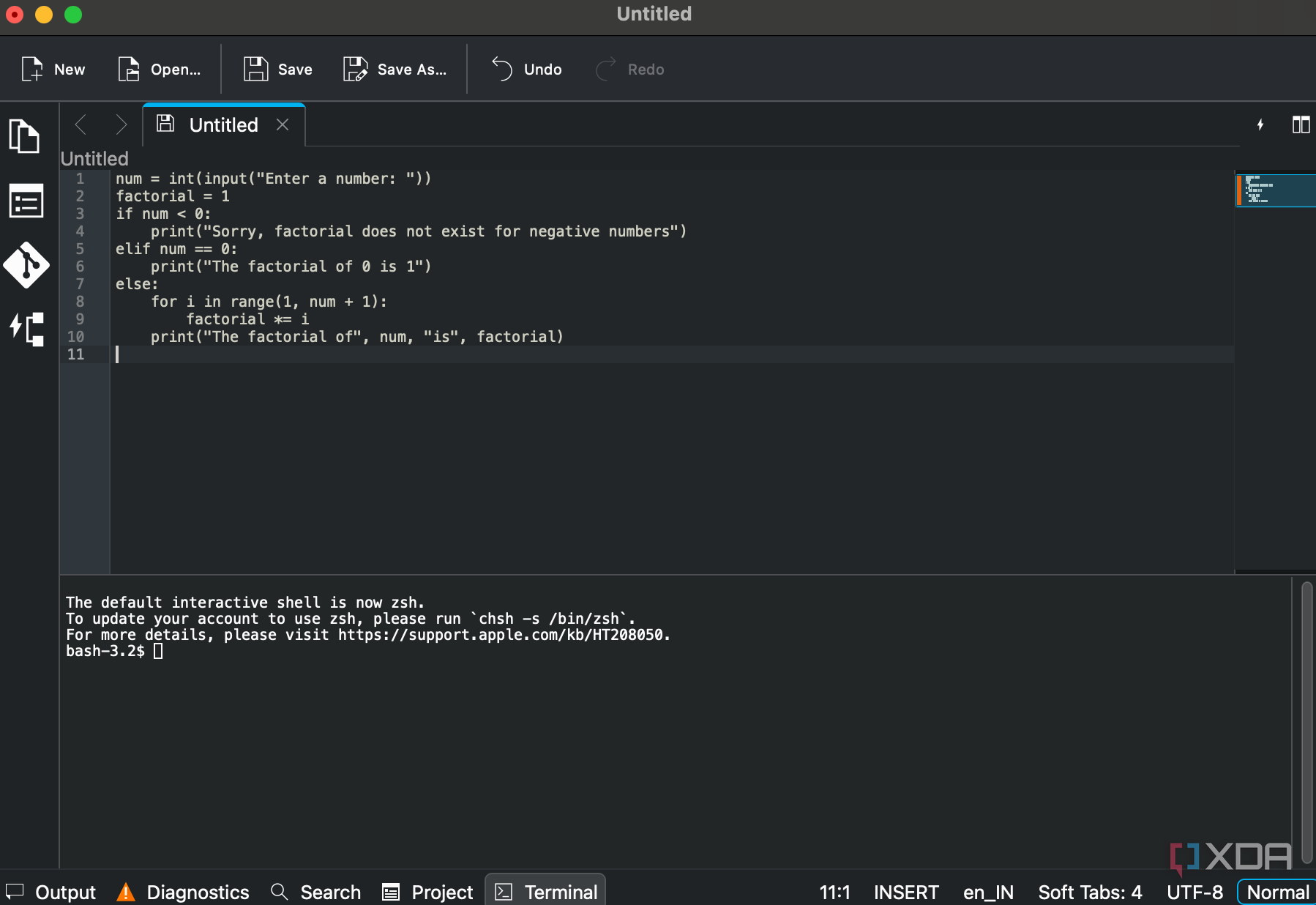Click line number 10 in the gutter
The height and width of the screenshot is (905, 1316).
75,337
